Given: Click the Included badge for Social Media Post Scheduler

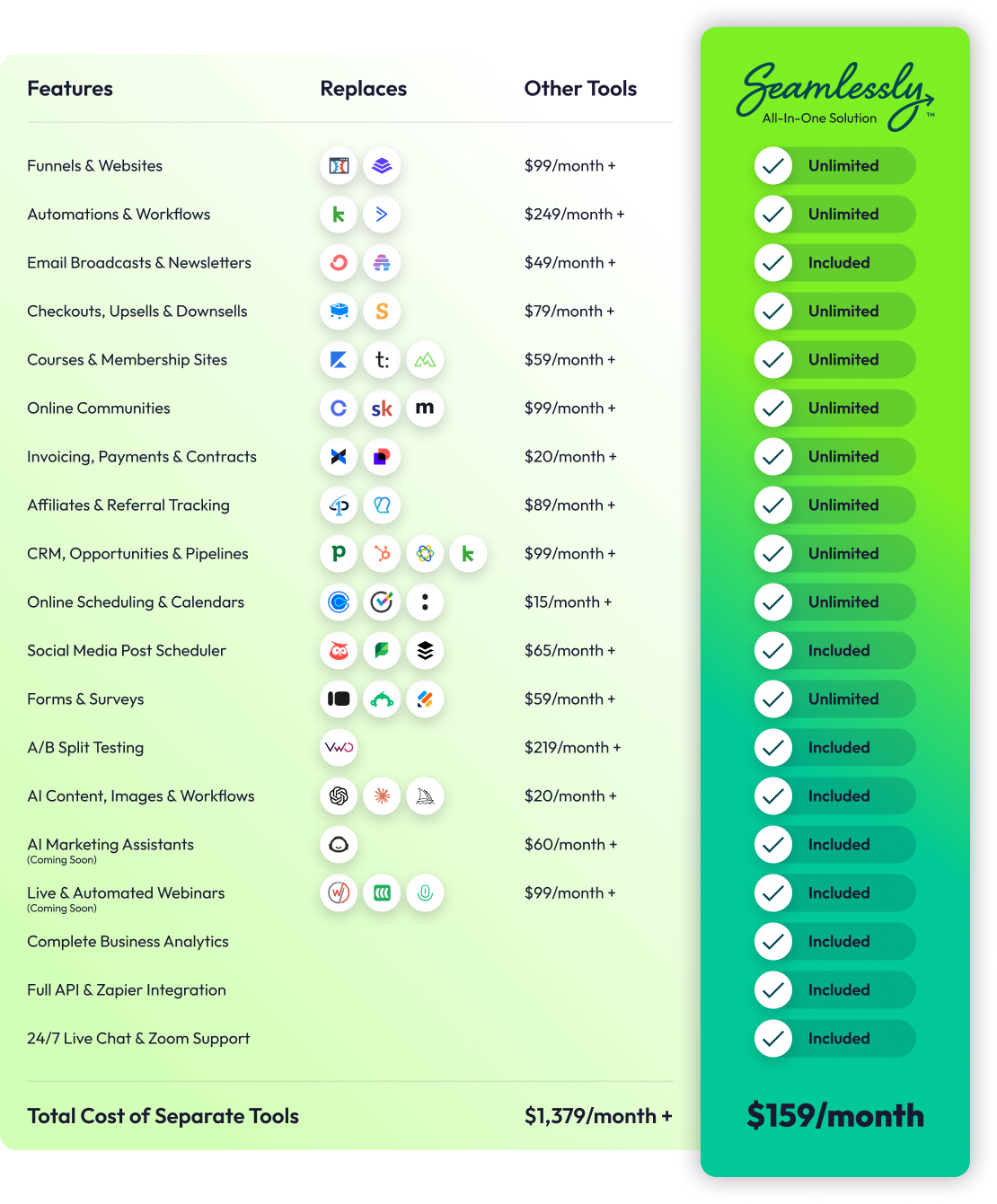Looking at the screenshot, I should tap(835, 651).
